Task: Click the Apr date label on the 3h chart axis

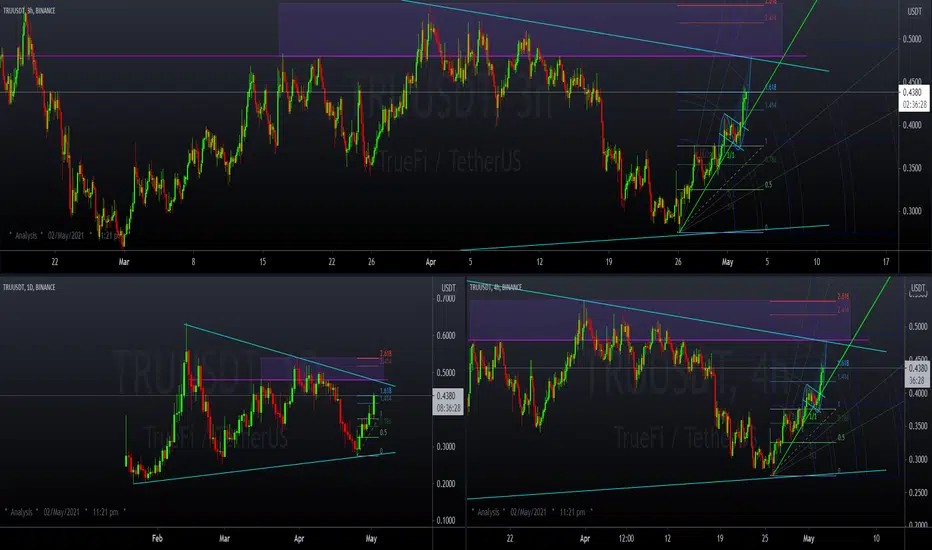Action: pyautogui.click(x=431, y=262)
